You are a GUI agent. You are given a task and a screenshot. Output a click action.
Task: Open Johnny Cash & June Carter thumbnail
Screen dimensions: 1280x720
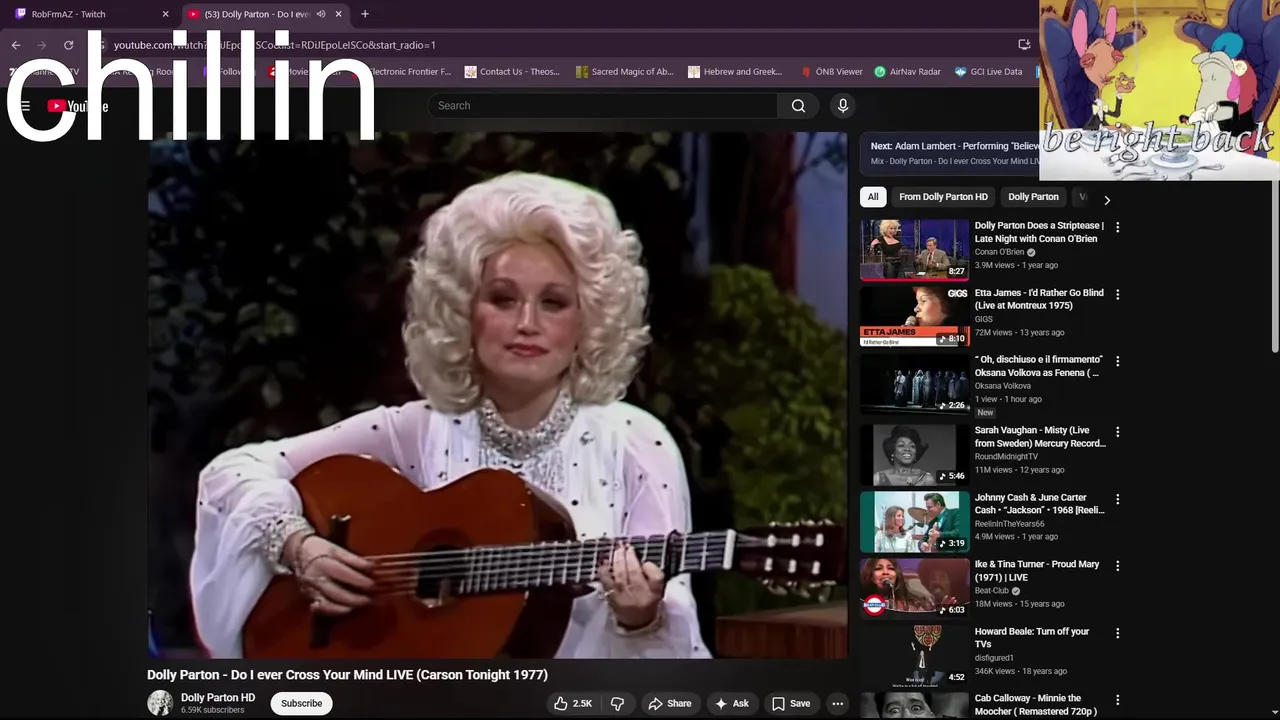tap(915, 521)
